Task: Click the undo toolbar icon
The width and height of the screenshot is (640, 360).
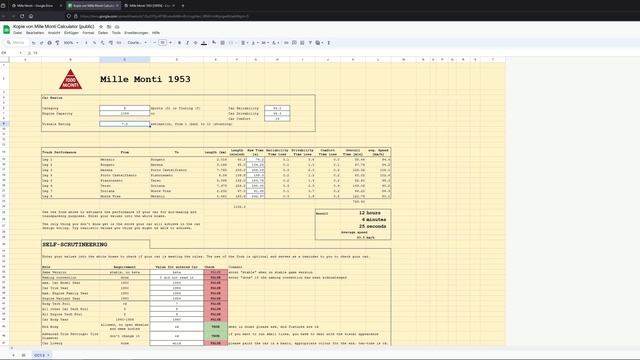Action: 33,42
